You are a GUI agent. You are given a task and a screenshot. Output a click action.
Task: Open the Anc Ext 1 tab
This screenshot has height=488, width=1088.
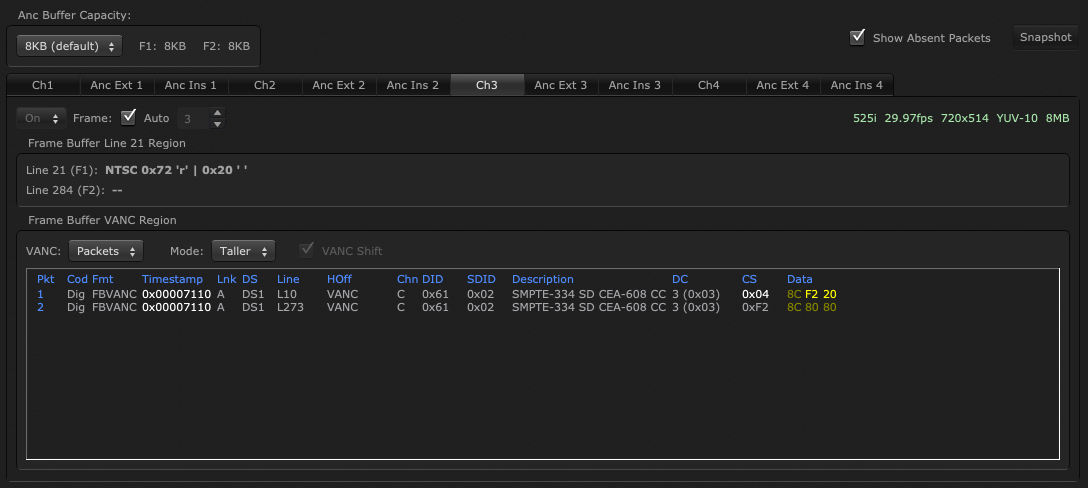coord(117,85)
